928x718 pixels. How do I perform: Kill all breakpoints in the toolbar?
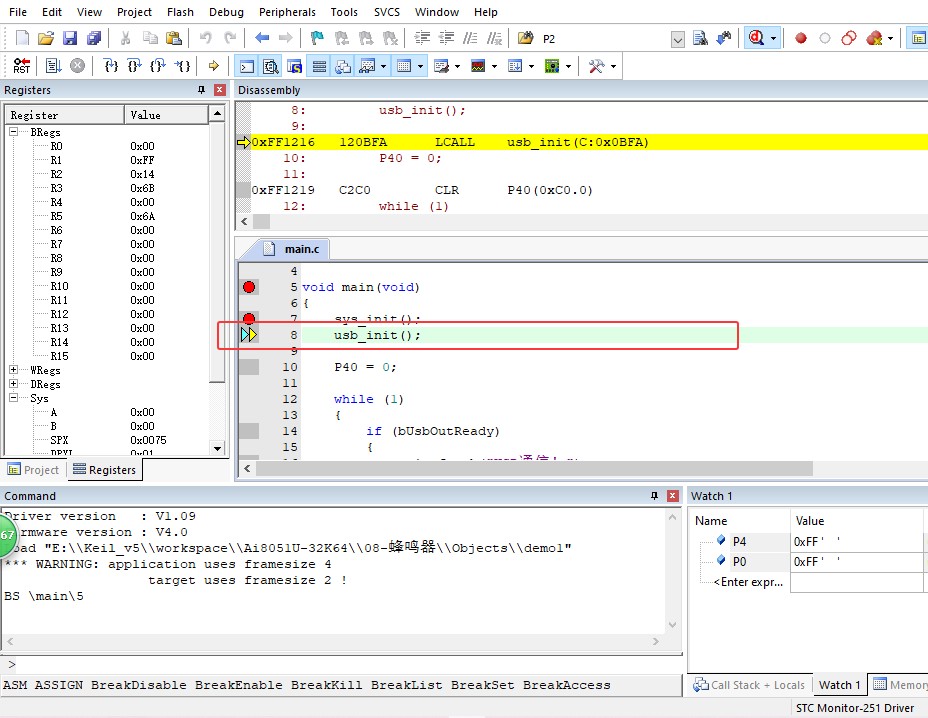click(874, 38)
